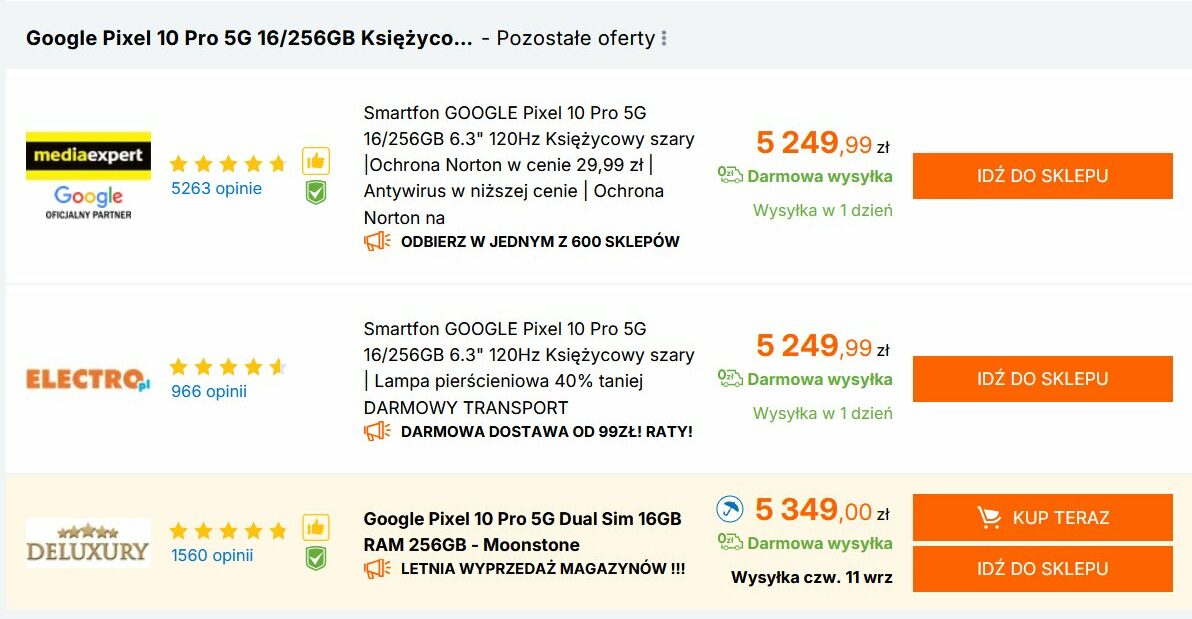
Task: Open the 5263 opinie reviews link
Action: coord(216,188)
